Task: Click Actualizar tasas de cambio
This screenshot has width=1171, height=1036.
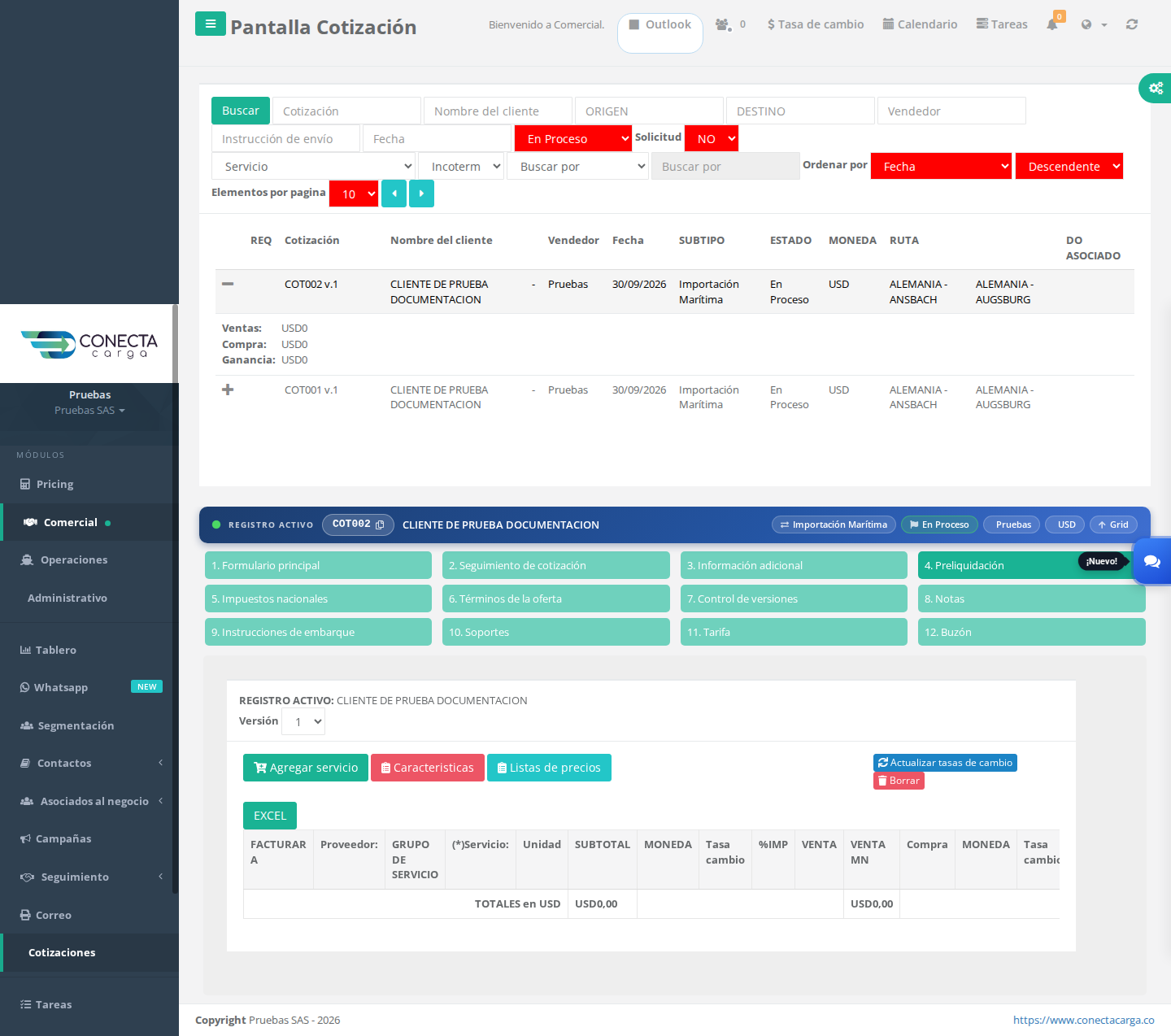Action: (945, 763)
